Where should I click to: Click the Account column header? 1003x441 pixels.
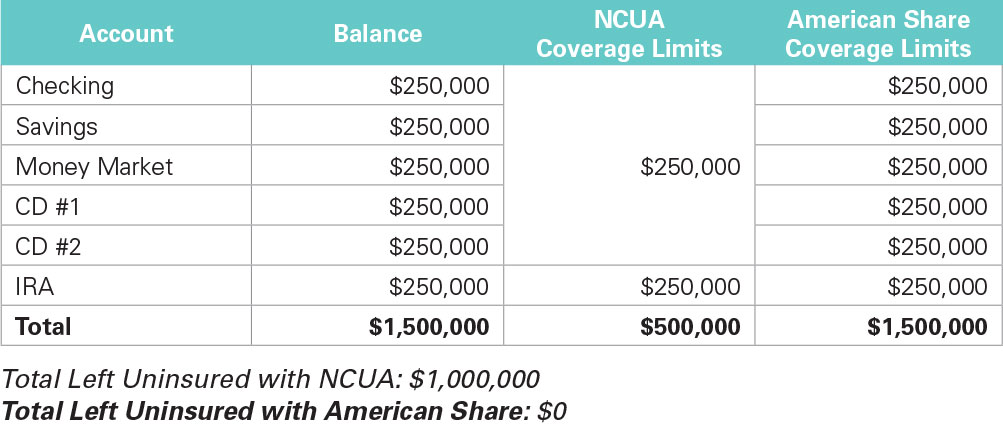126,33
